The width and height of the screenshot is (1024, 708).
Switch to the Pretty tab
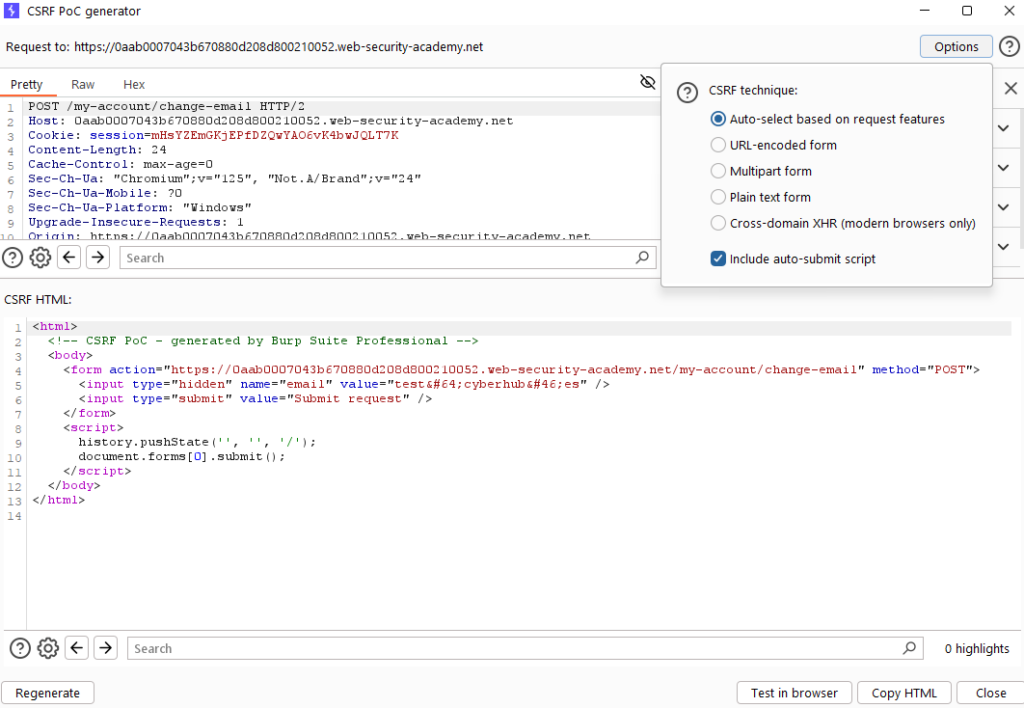pyautogui.click(x=27, y=84)
